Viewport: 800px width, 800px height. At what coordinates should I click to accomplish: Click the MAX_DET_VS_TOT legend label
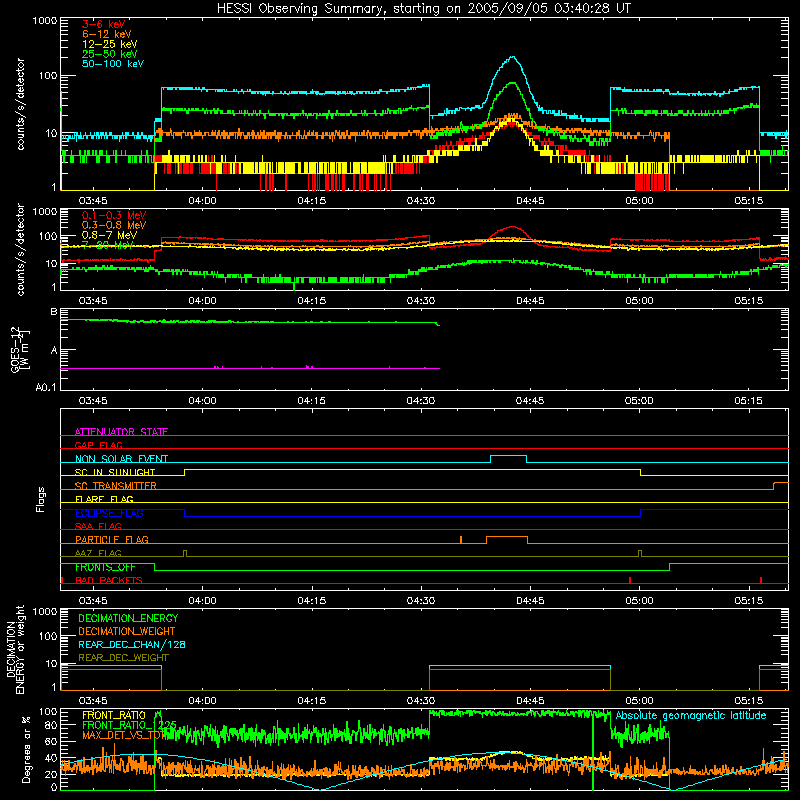pos(124,735)
